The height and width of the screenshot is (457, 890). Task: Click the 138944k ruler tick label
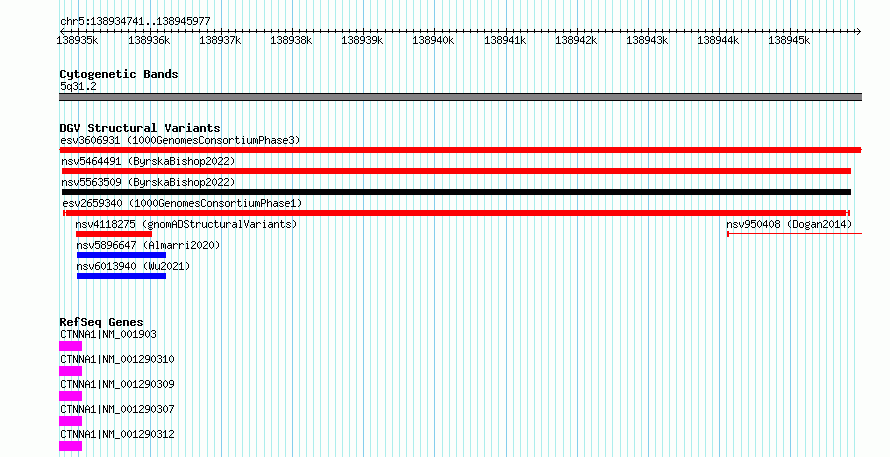click(x=718, y=40)
